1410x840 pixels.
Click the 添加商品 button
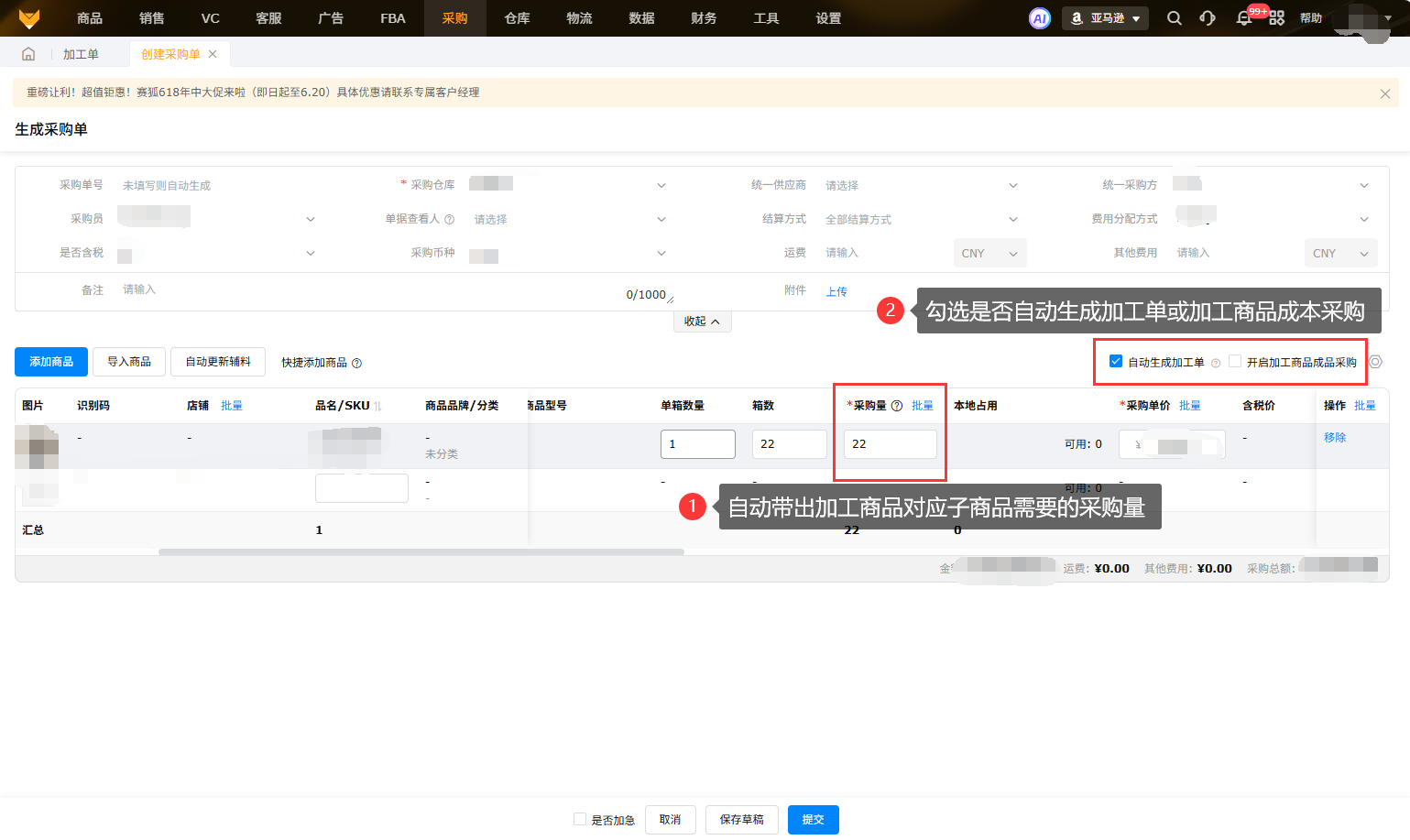(x=51, y=362)
